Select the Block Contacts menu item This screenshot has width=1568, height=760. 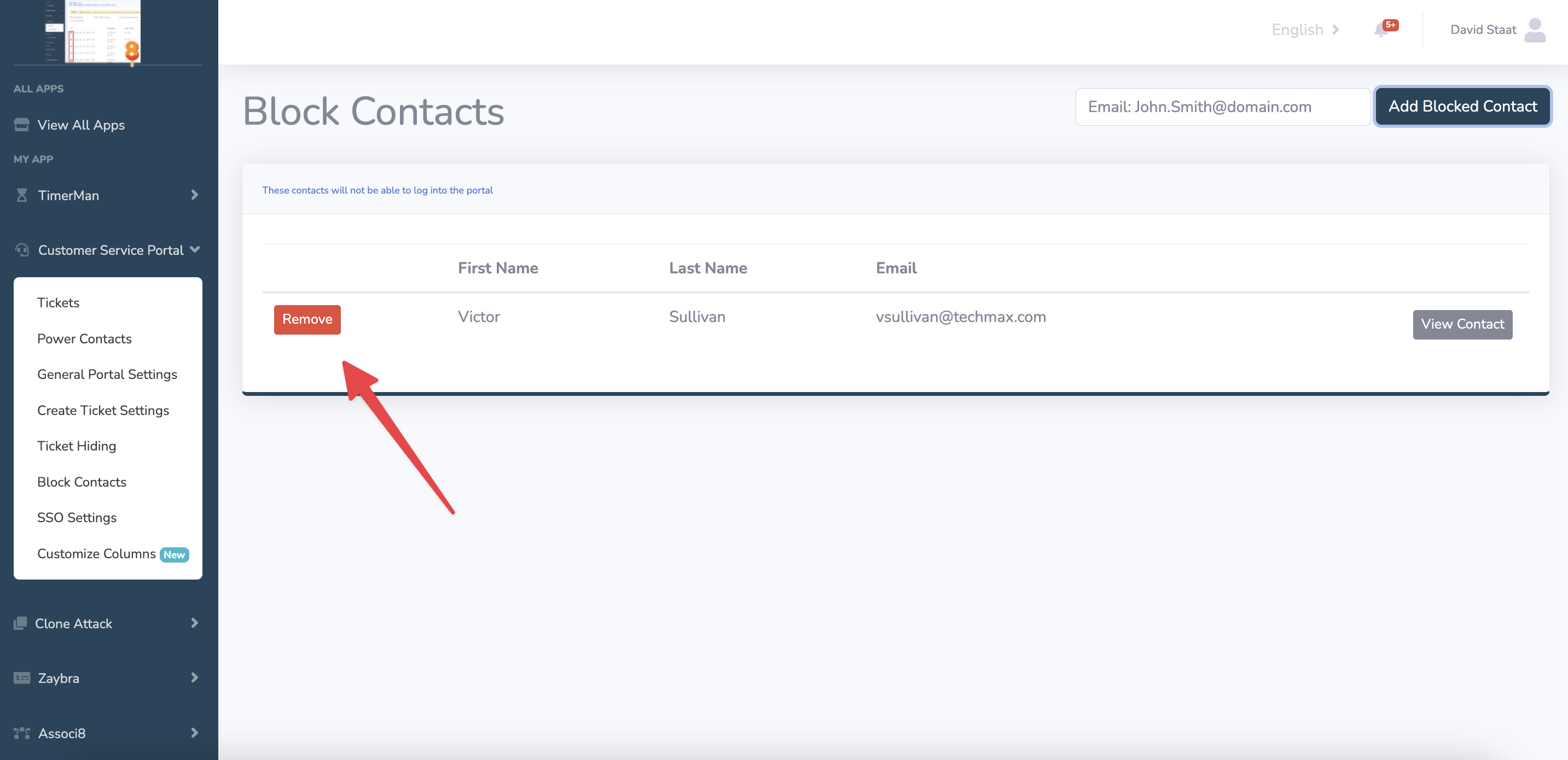(81, 481)
